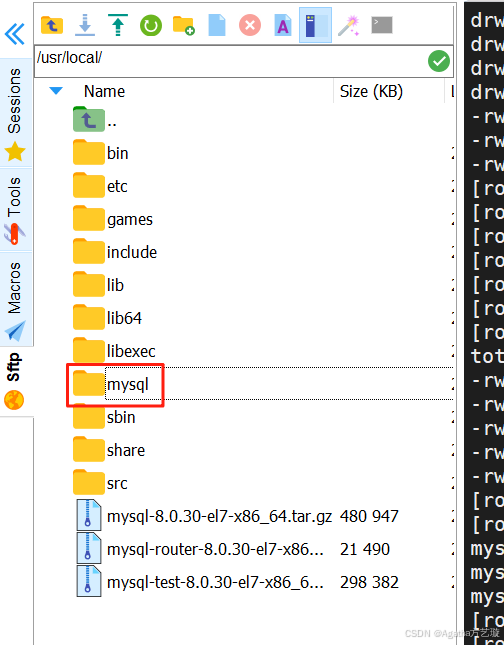Screen dimensions: 504x645
Task: Click the sort arrow triangle near Name
Action: pos(56,90)
